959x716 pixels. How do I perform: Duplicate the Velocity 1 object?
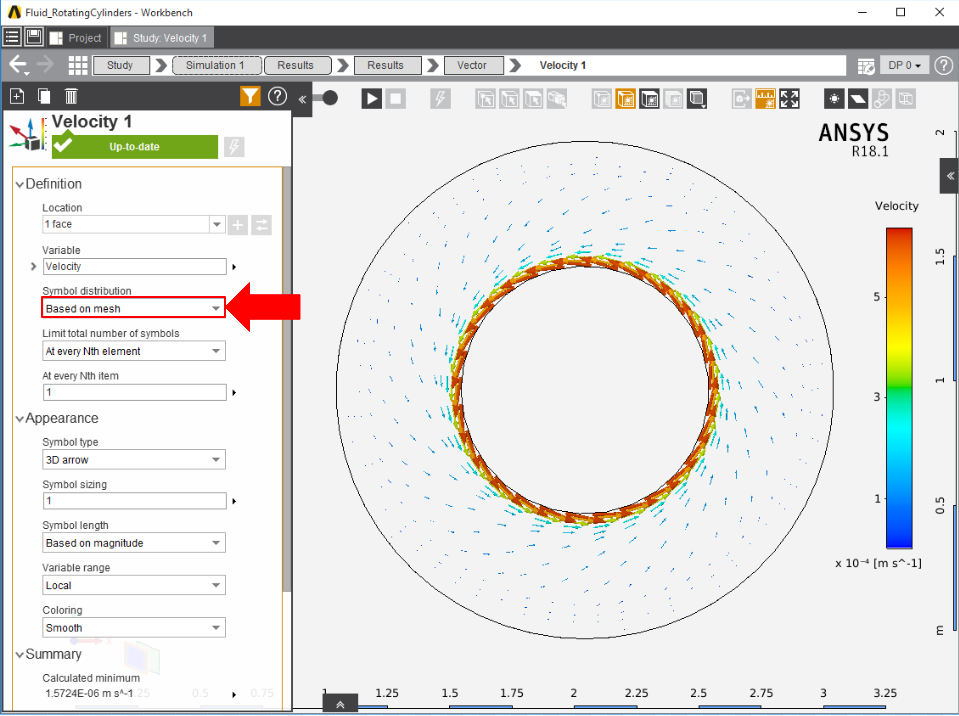[x=43, y=96]
